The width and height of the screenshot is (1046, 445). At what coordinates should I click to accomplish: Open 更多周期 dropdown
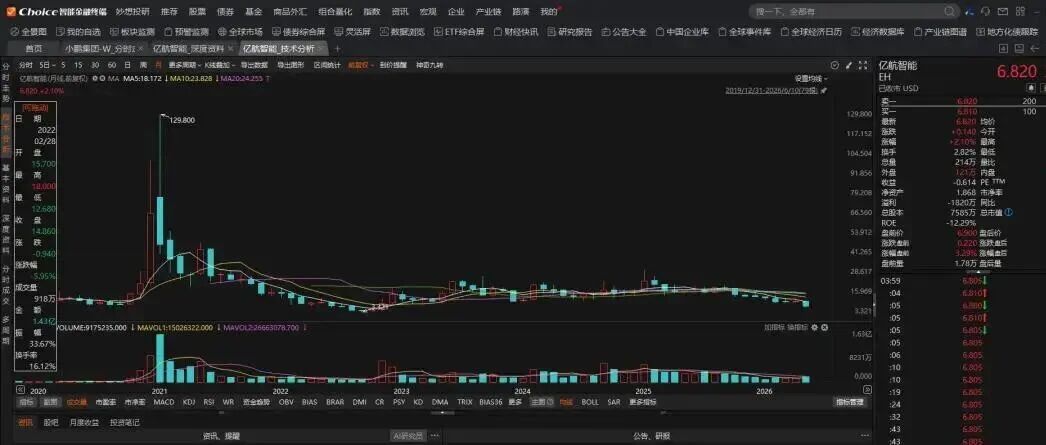pyautogui.click(x=183, y=65)
